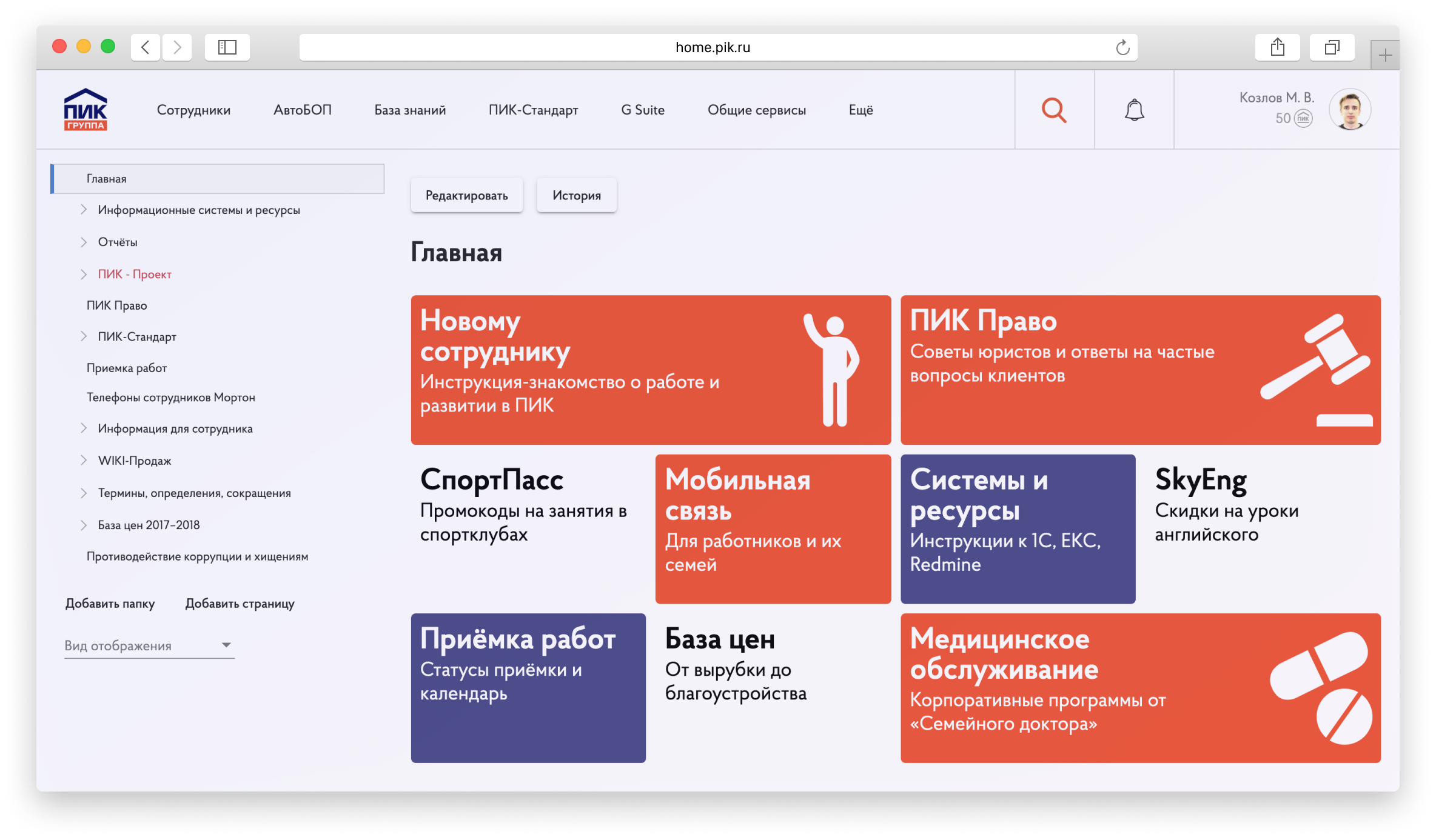The image size is (1436, 840).
Task: Toggle the Safari sidebar button
Action: 227,47
